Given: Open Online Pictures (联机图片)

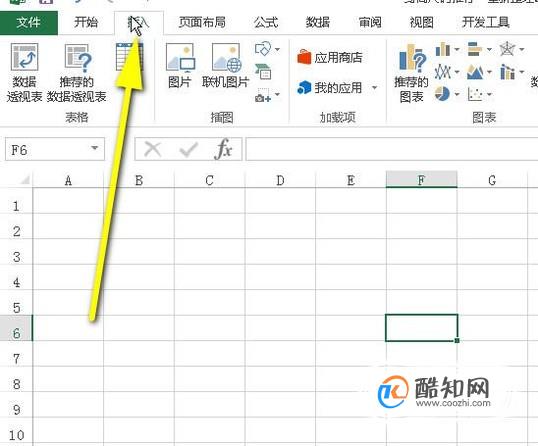Looking at the screenshot, I should point(225,65).
